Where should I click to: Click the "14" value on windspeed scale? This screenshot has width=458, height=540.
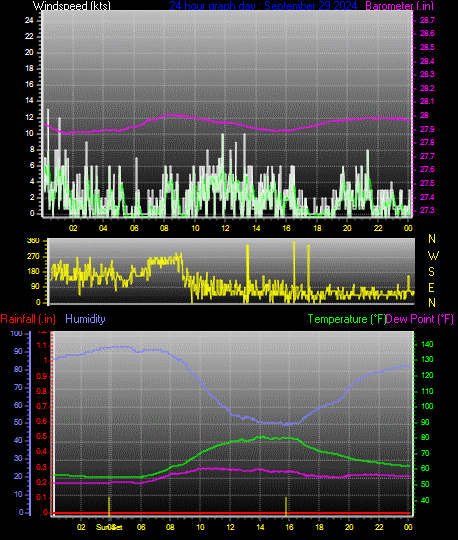tap(29, 101)
